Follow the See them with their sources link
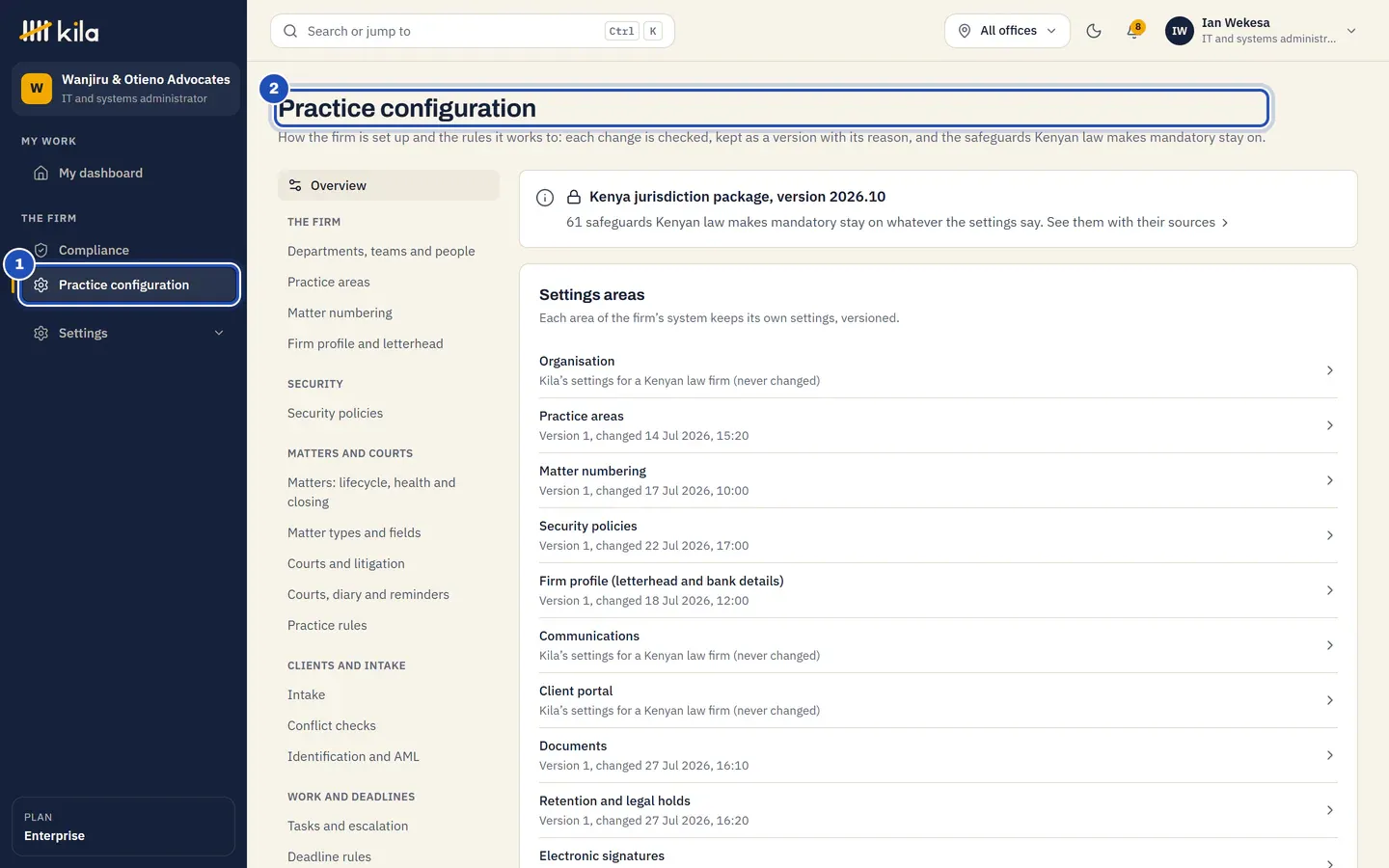 click(x=1137, y=222)
